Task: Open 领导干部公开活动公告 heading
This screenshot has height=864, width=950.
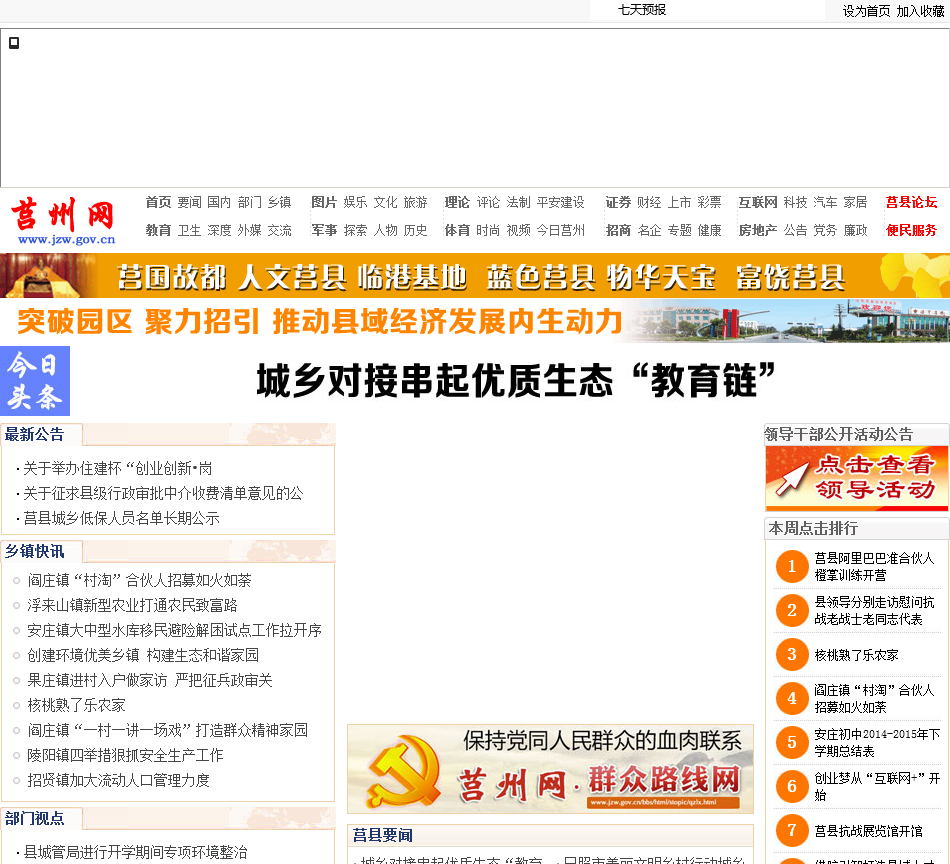Action: [839, 434]
